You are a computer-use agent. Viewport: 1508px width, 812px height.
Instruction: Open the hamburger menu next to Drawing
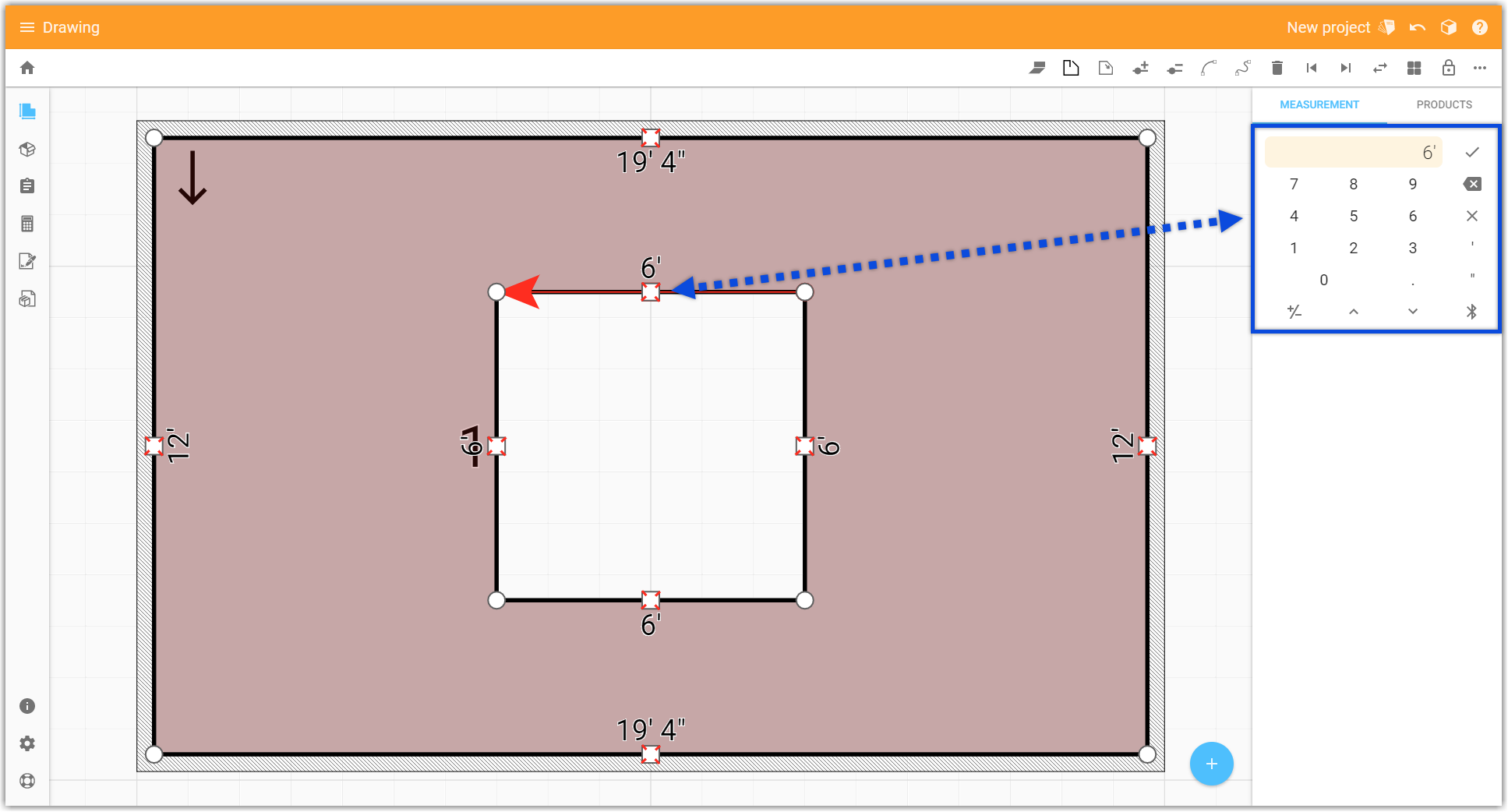tap(27, 27)
